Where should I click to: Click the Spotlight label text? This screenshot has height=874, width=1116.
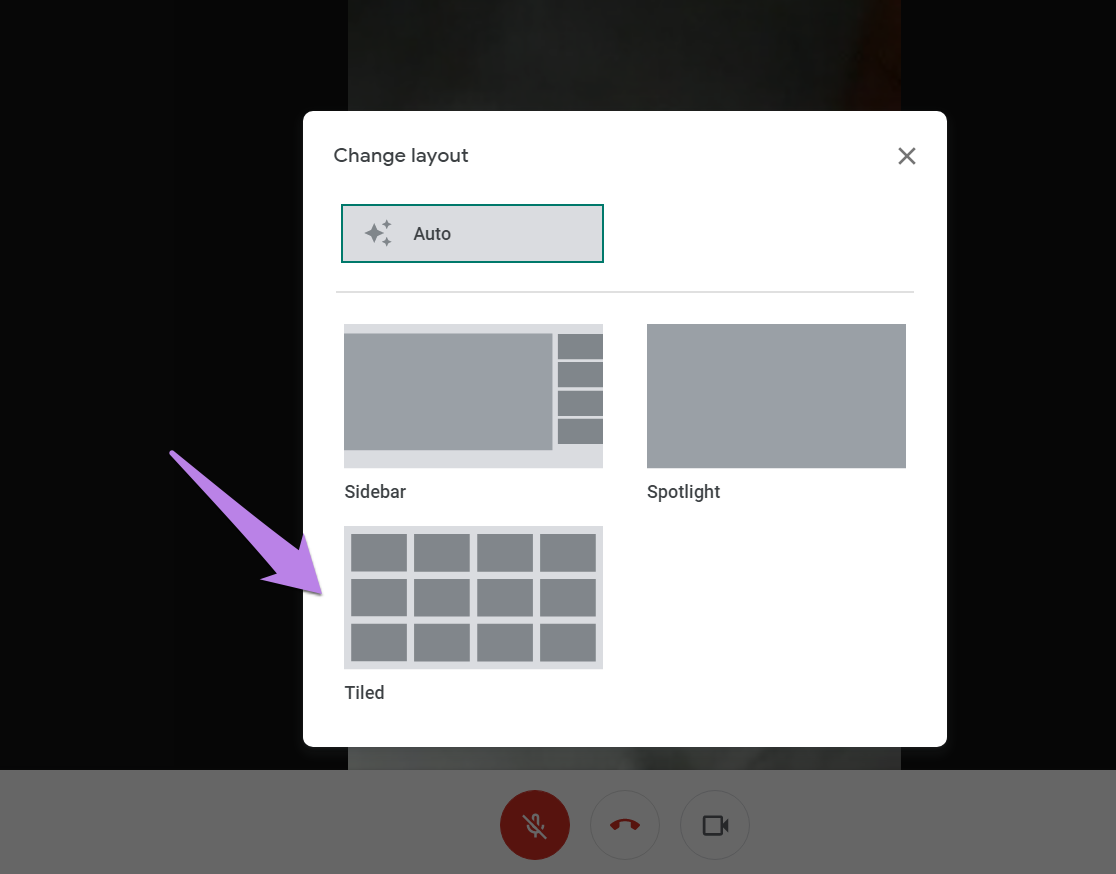[683, 492]
